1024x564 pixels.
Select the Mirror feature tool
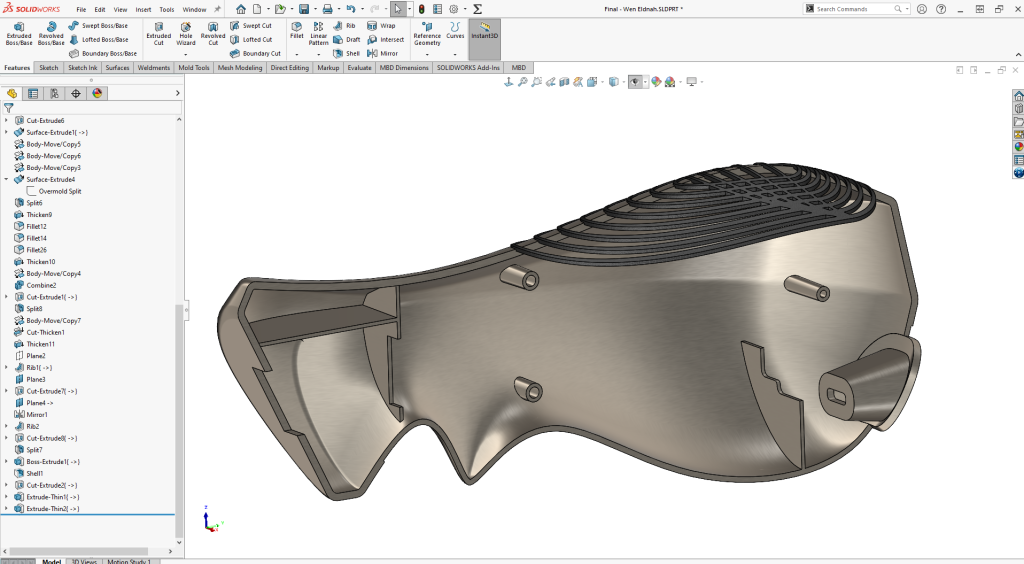click(382, 53)
